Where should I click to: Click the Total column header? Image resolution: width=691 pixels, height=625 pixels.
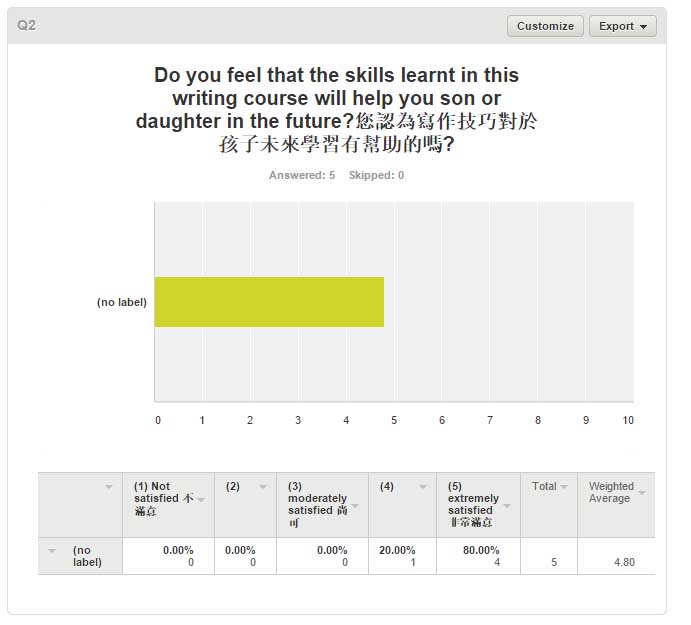coord(544,486)
